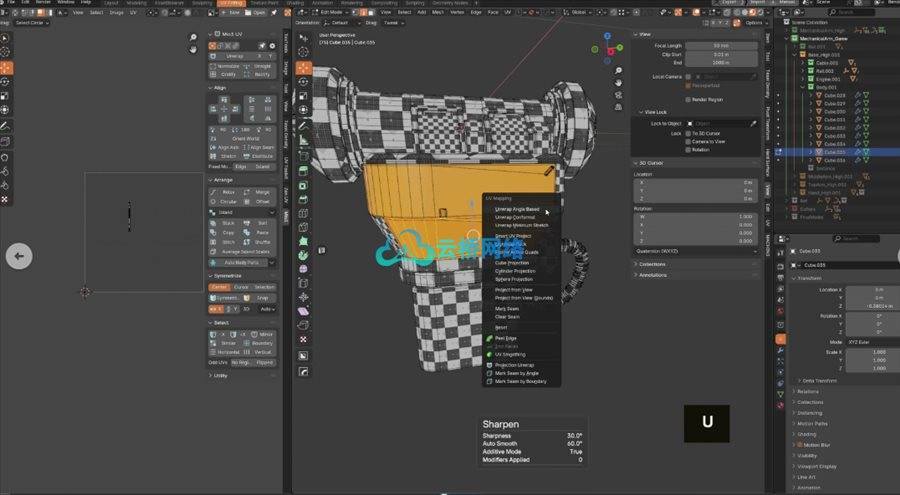
Task: Click the back arrow circle button
Action: point(19,256)
